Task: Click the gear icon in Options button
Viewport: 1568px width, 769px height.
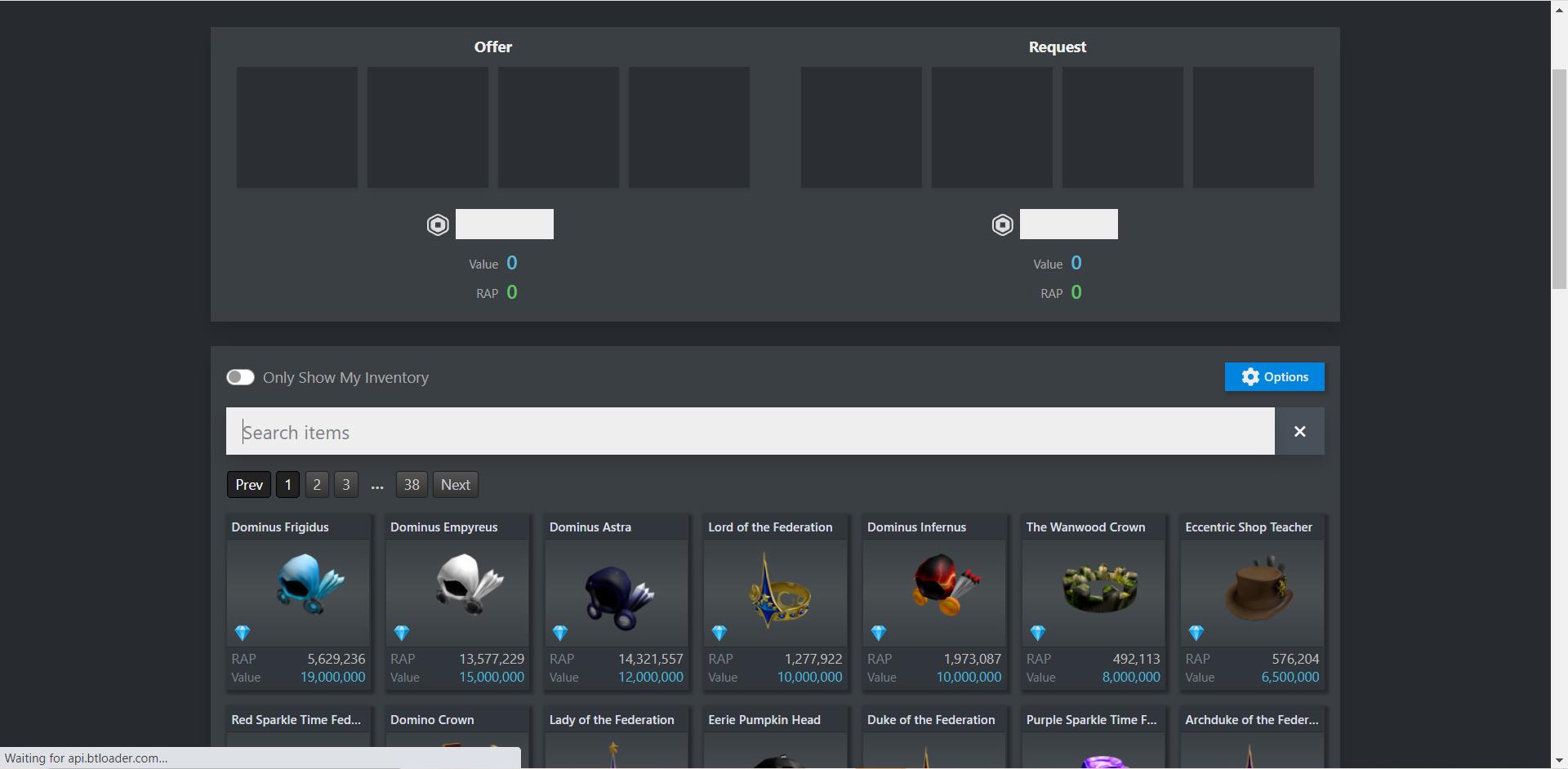Action: [1250, 376]
